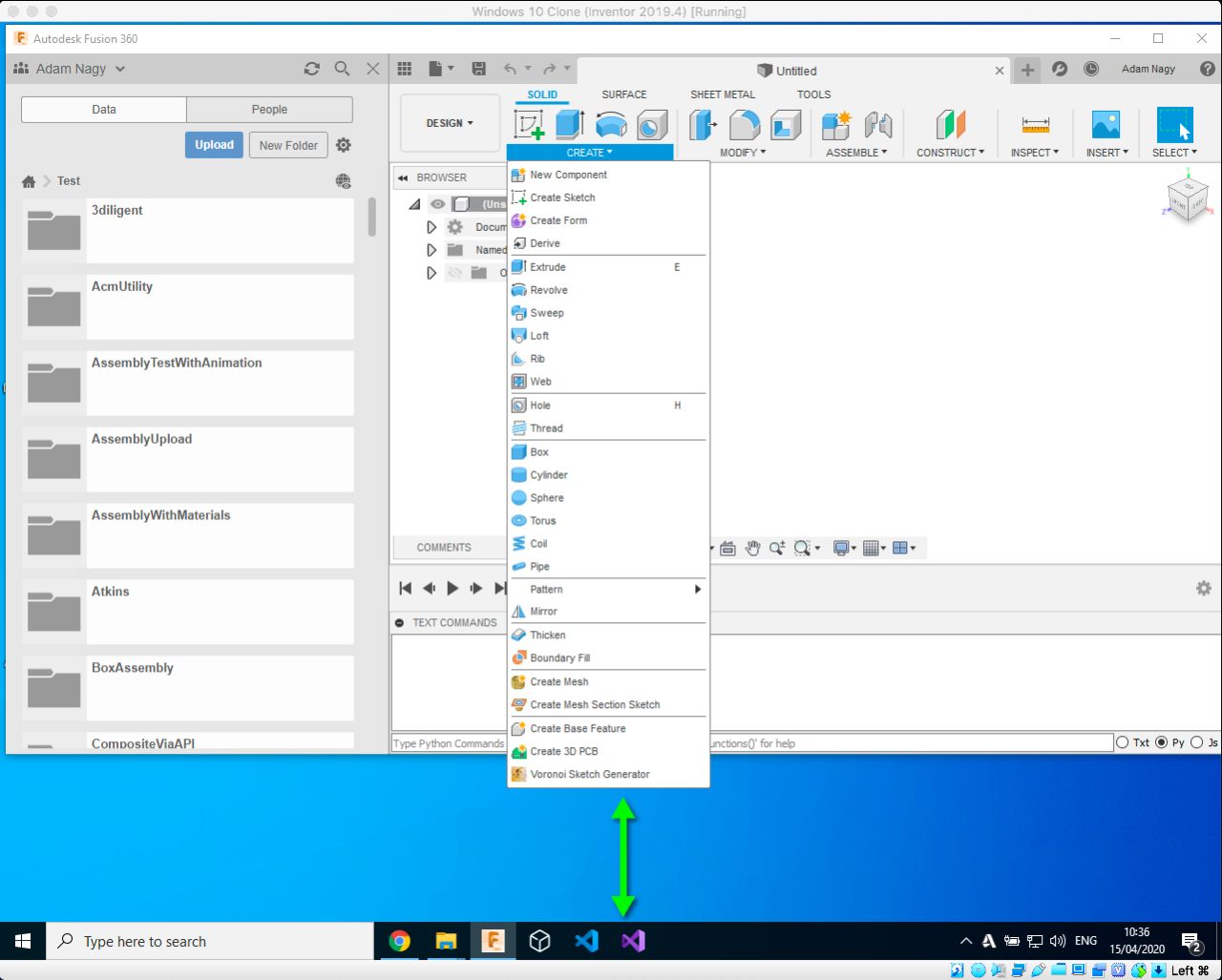This screenshot has width=1222, height=980.
Task: Choose Extrude from Create menu
Action: (x=608, y=267)
